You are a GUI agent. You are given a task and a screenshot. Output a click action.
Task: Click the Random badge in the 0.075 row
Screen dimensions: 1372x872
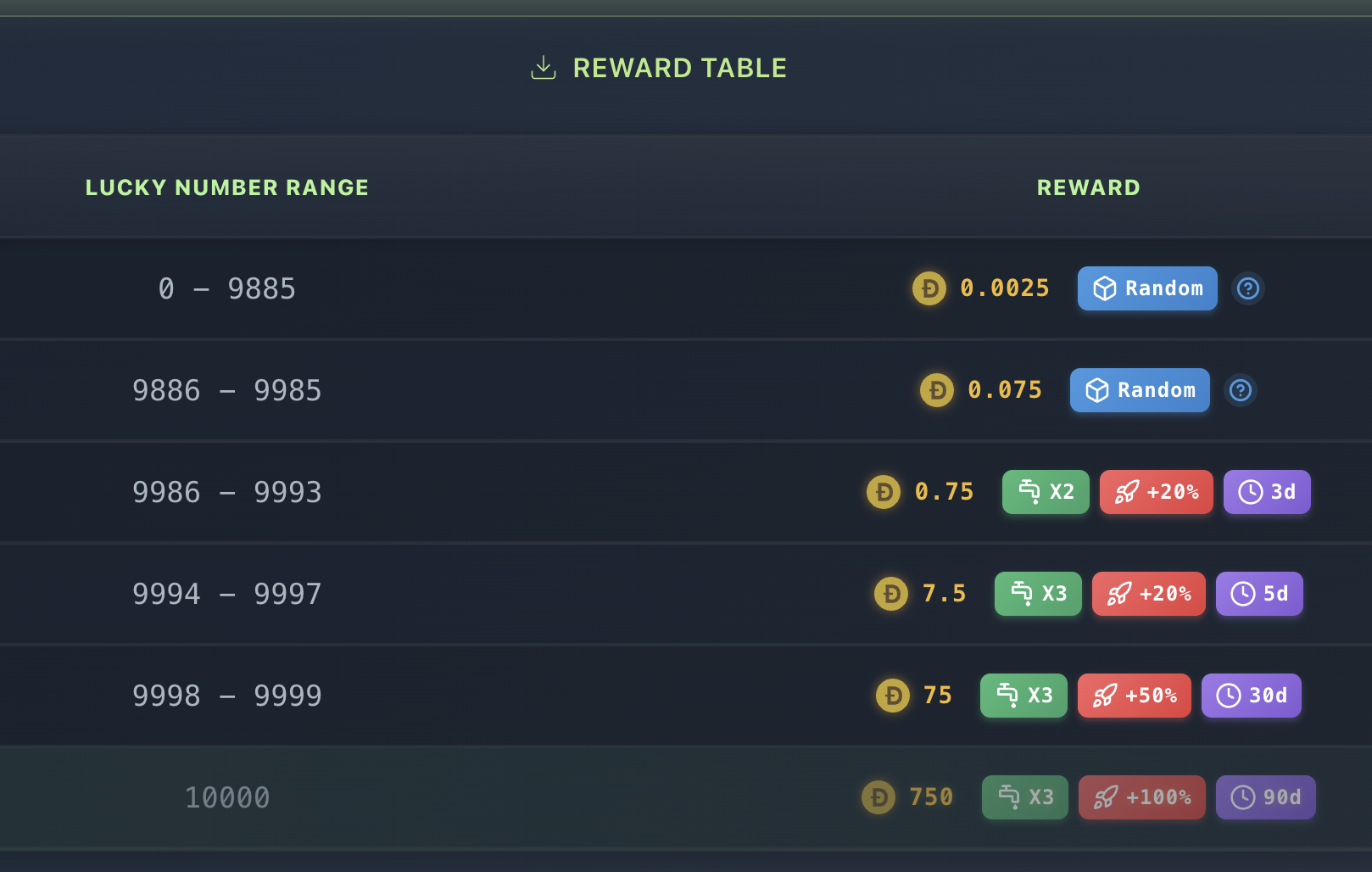tap(1139, 390)
